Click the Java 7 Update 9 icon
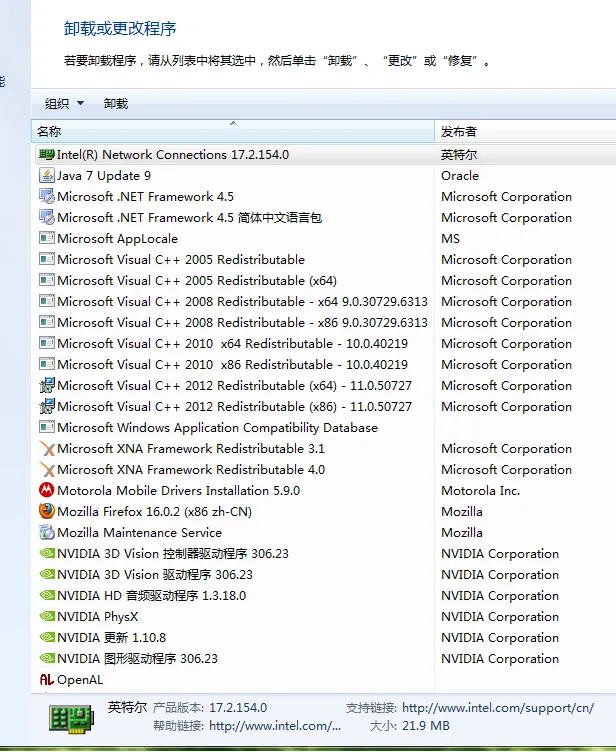616x752 pixels. coord(47,176)
